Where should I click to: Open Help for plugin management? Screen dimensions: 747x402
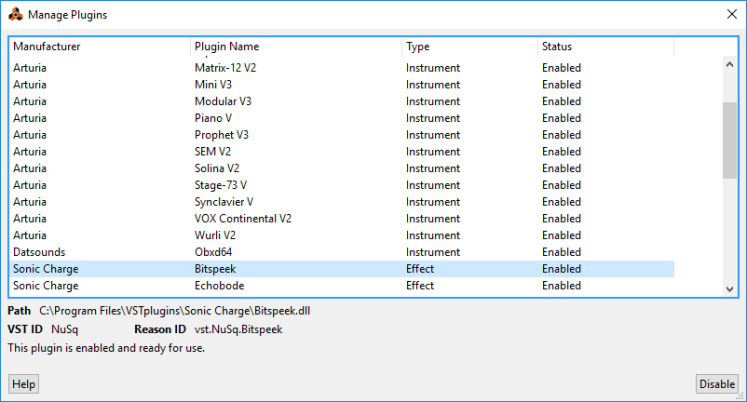point(23,384)
